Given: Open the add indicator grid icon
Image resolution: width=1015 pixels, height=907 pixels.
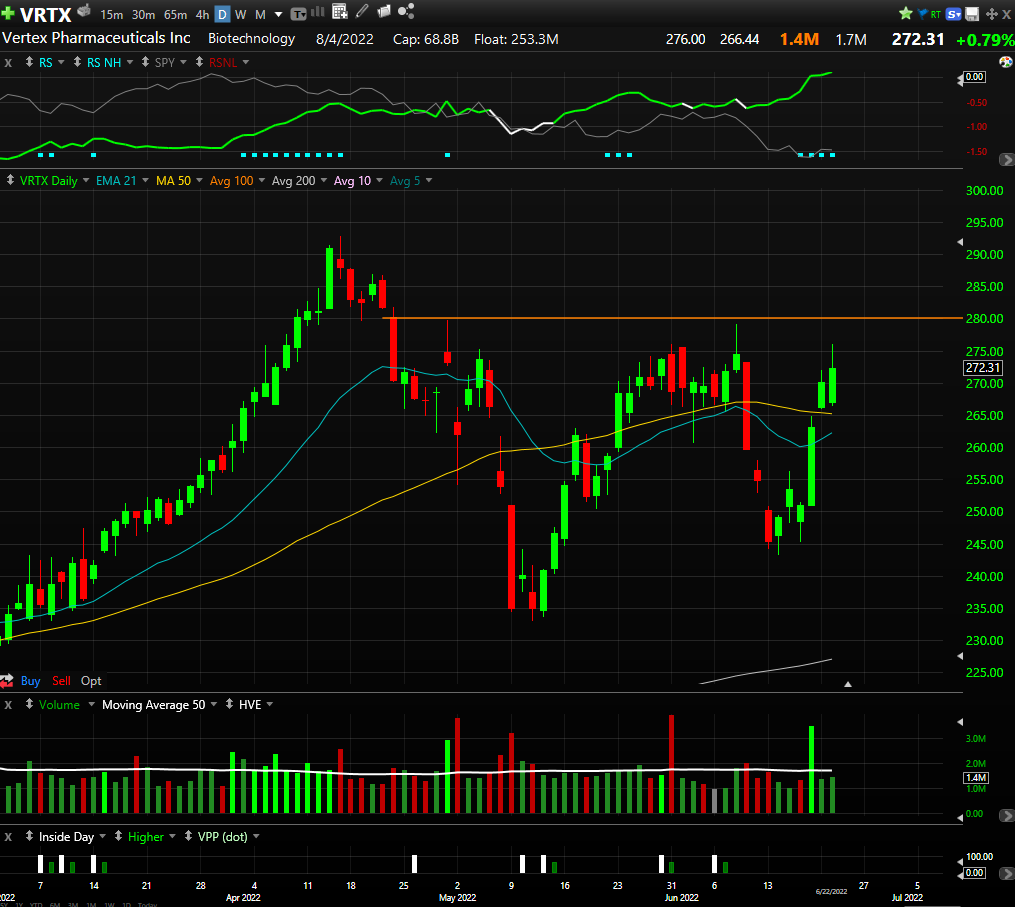Looking at the screenshot, I should (339, 11).
